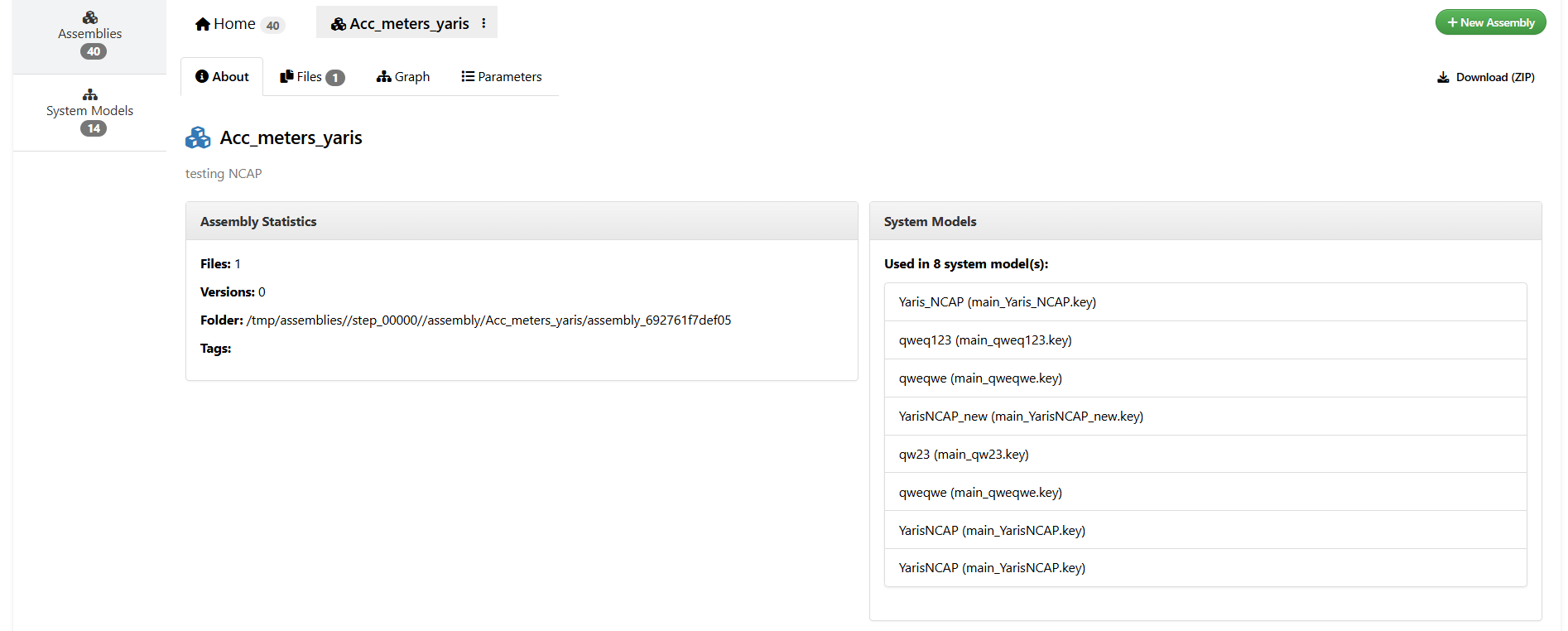Click the blue cubes icon beside assembly title
The width and height of the screenshot is (1568, 631).
click(x=198, y=137)
